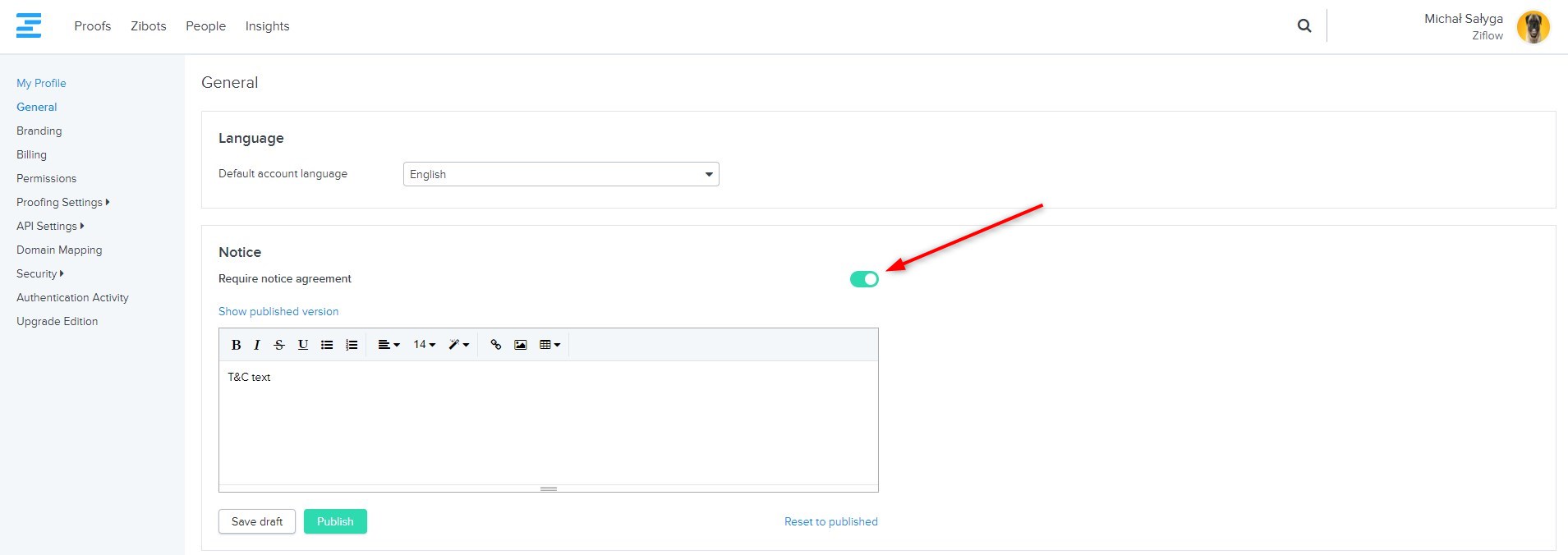This screenshot has width=1568, height=555.
Task: Disable the Require notice agreement toggle
Action: coord(864,279)
